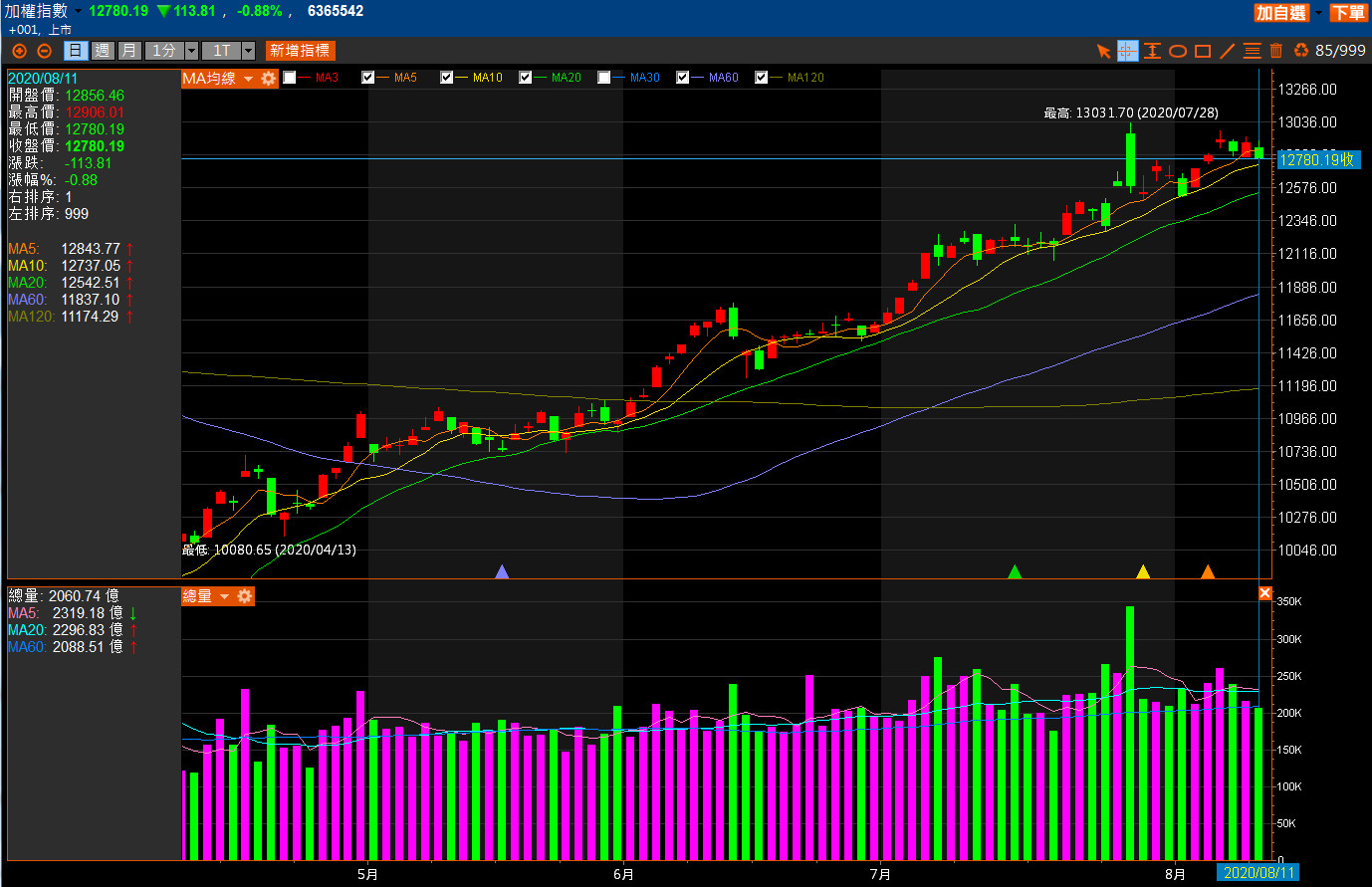This screenshot has width=1372, height=887.
Task: Expand the 總量 volume indicator dropdown
Action: (x=224, y=596)
